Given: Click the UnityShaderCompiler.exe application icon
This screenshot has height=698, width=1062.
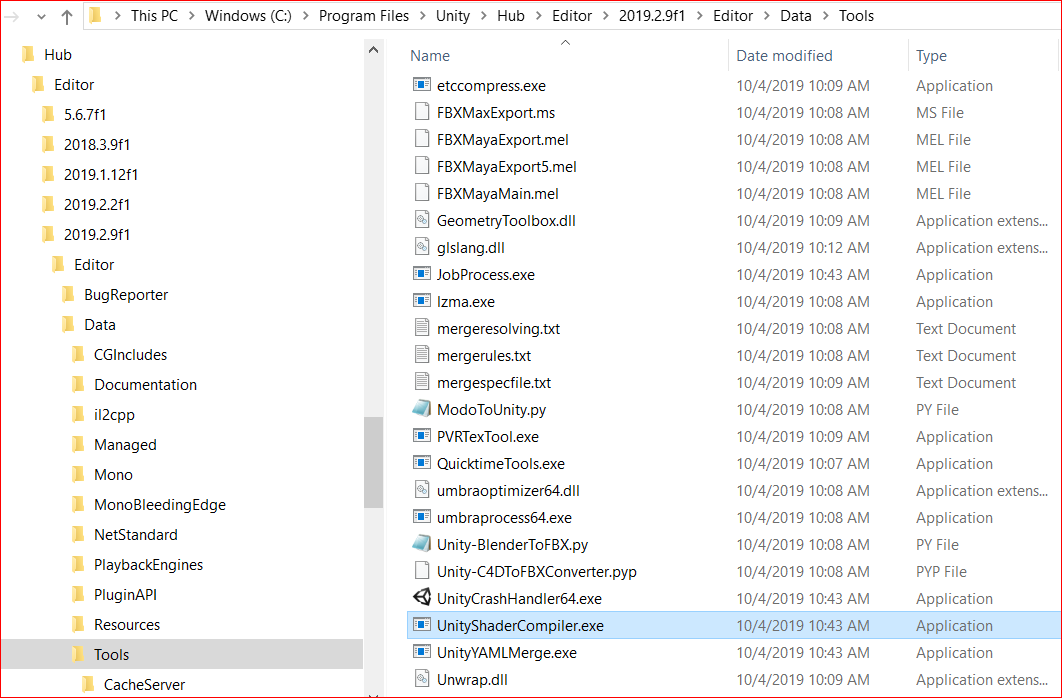Looking at the screenshot, I should (x=422, y=625).
